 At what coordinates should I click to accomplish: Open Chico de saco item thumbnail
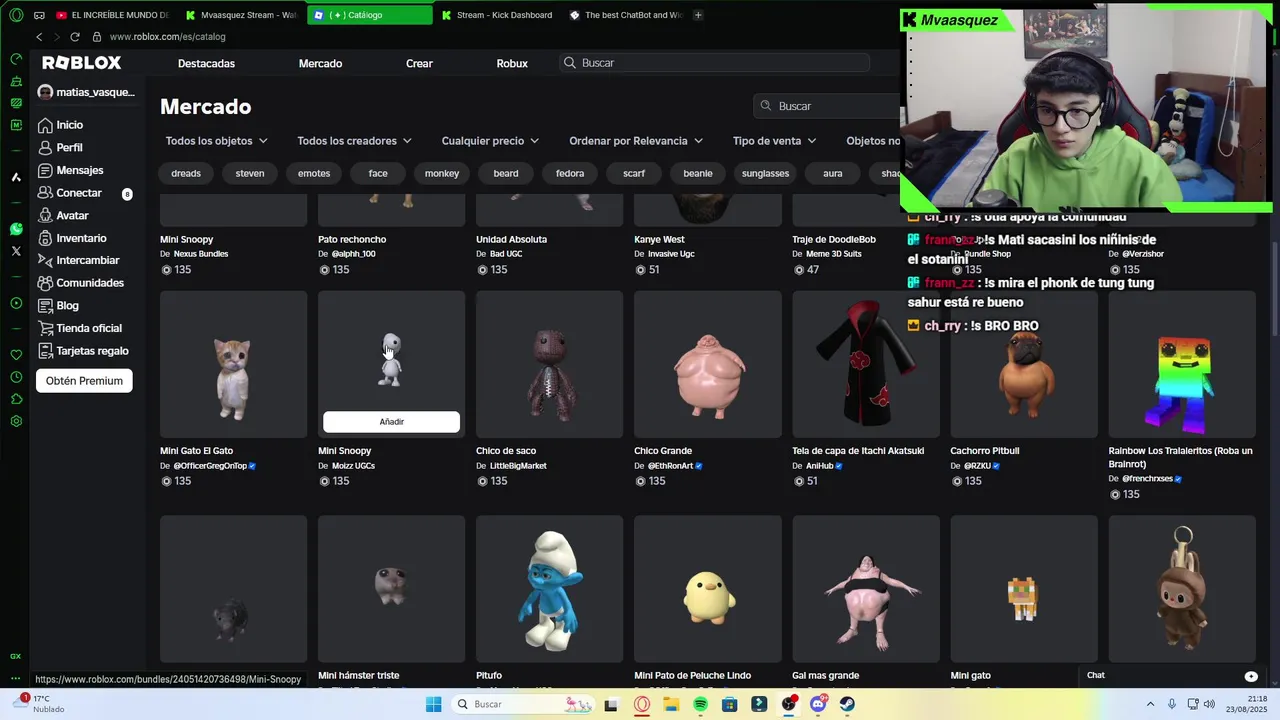point(549,364)
